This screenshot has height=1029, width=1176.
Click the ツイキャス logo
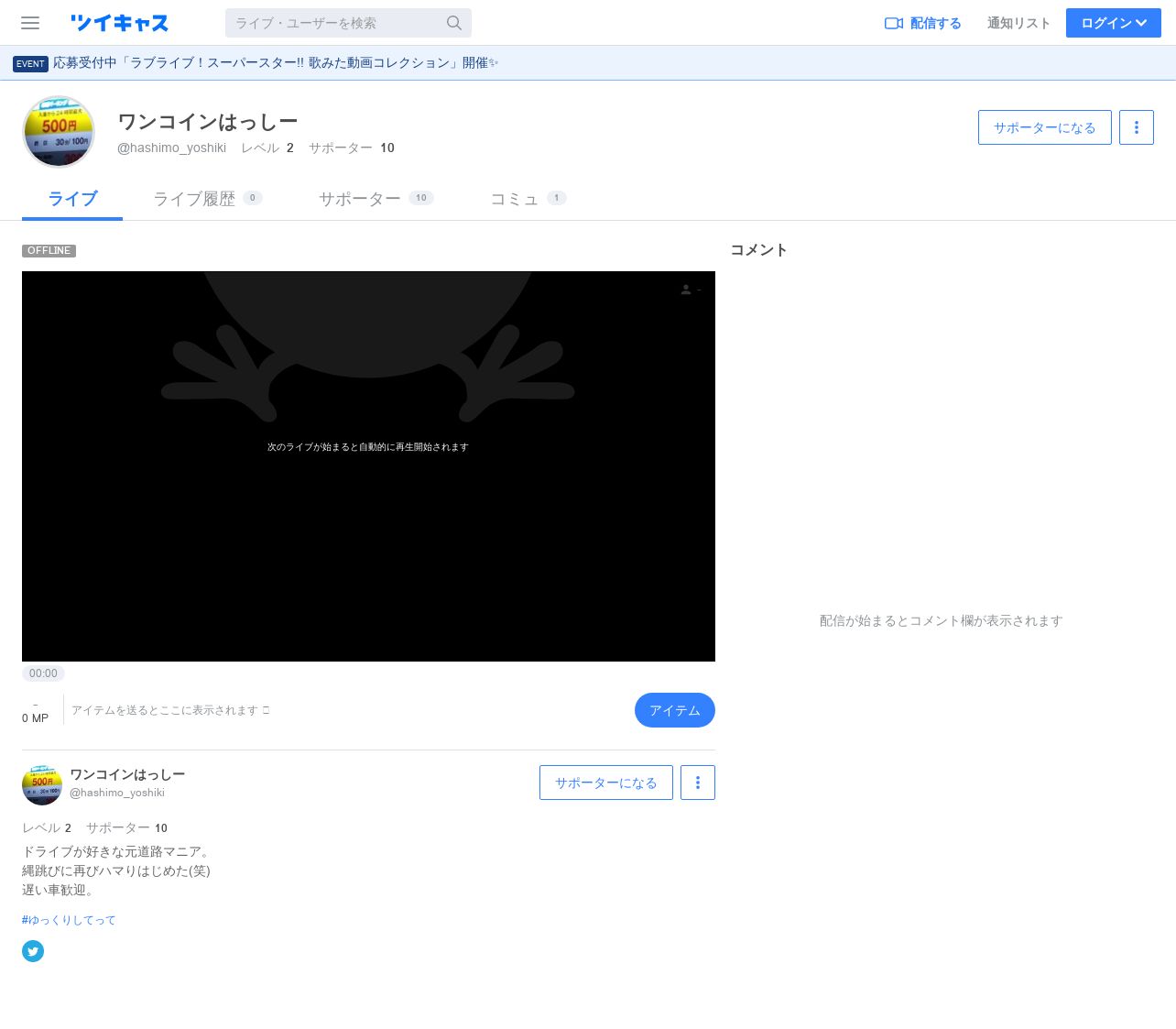point(119,23)
